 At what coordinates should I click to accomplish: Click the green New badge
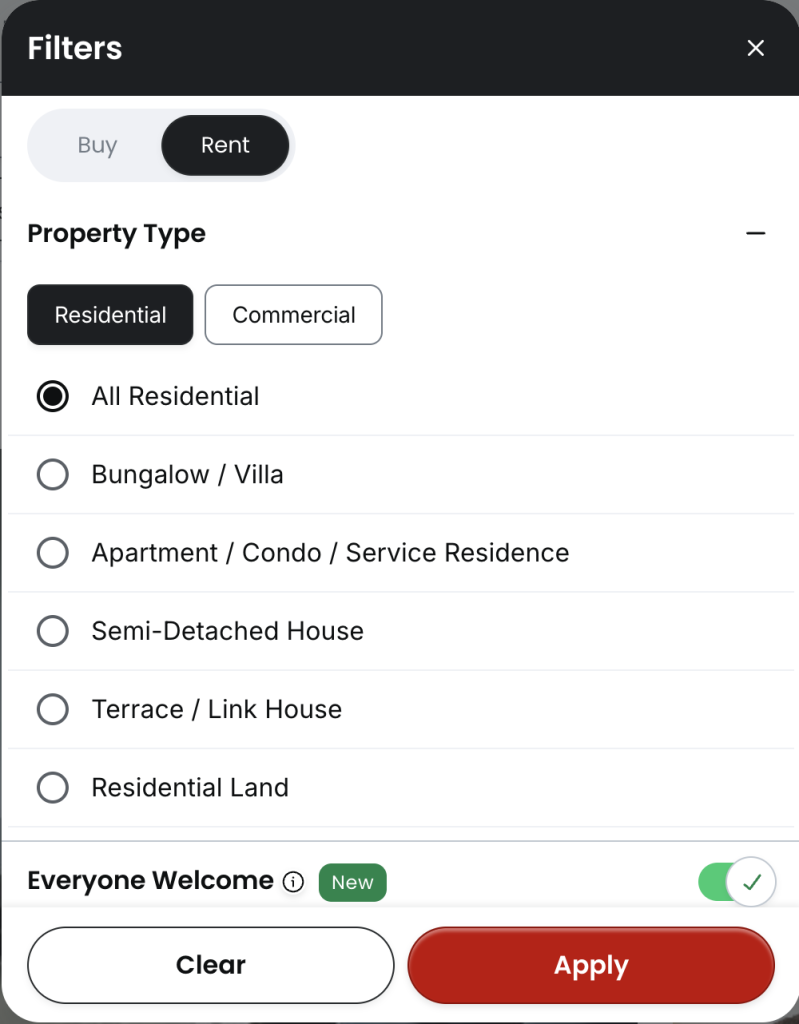point(353,882)
